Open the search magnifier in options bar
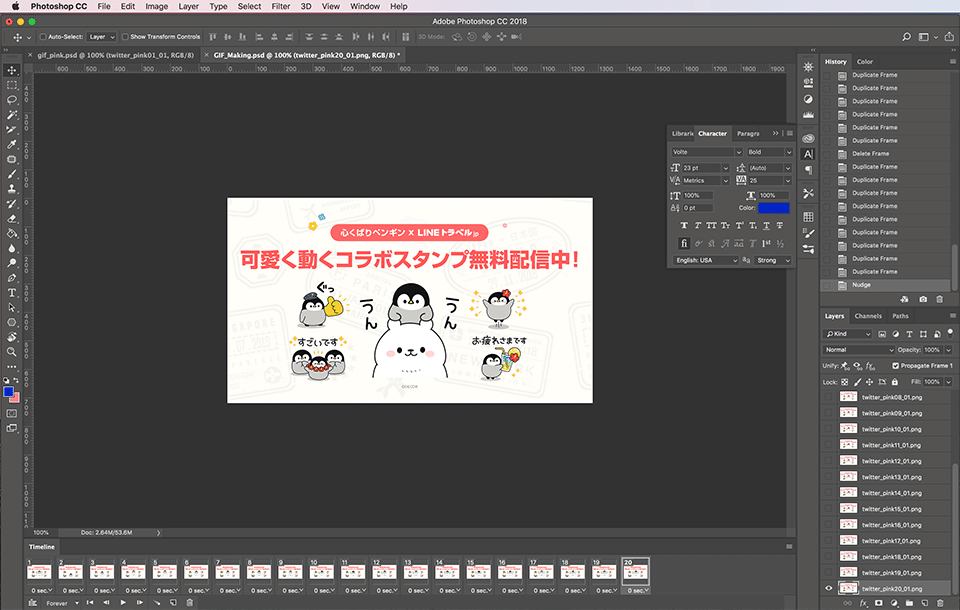Screen dimensions: 960x610 coord(906,37)
